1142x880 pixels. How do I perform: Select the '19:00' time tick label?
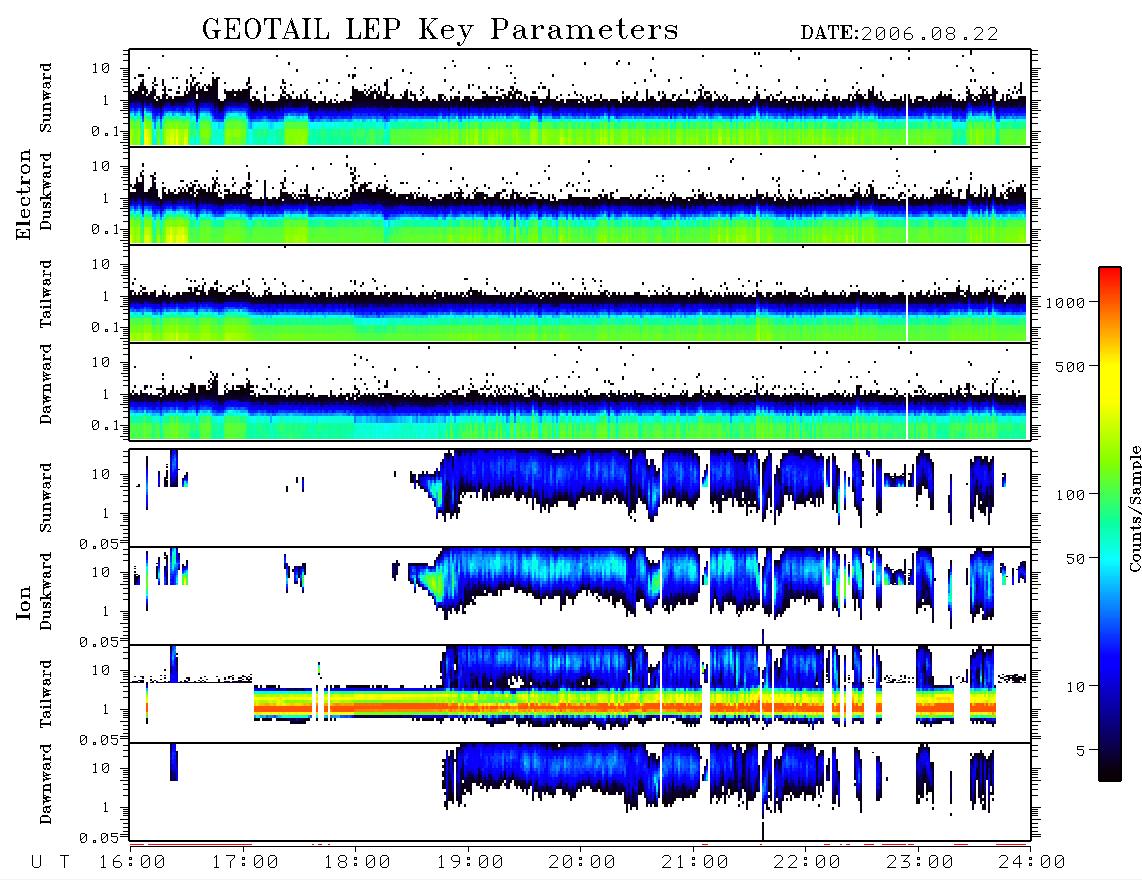pos(470,863)
